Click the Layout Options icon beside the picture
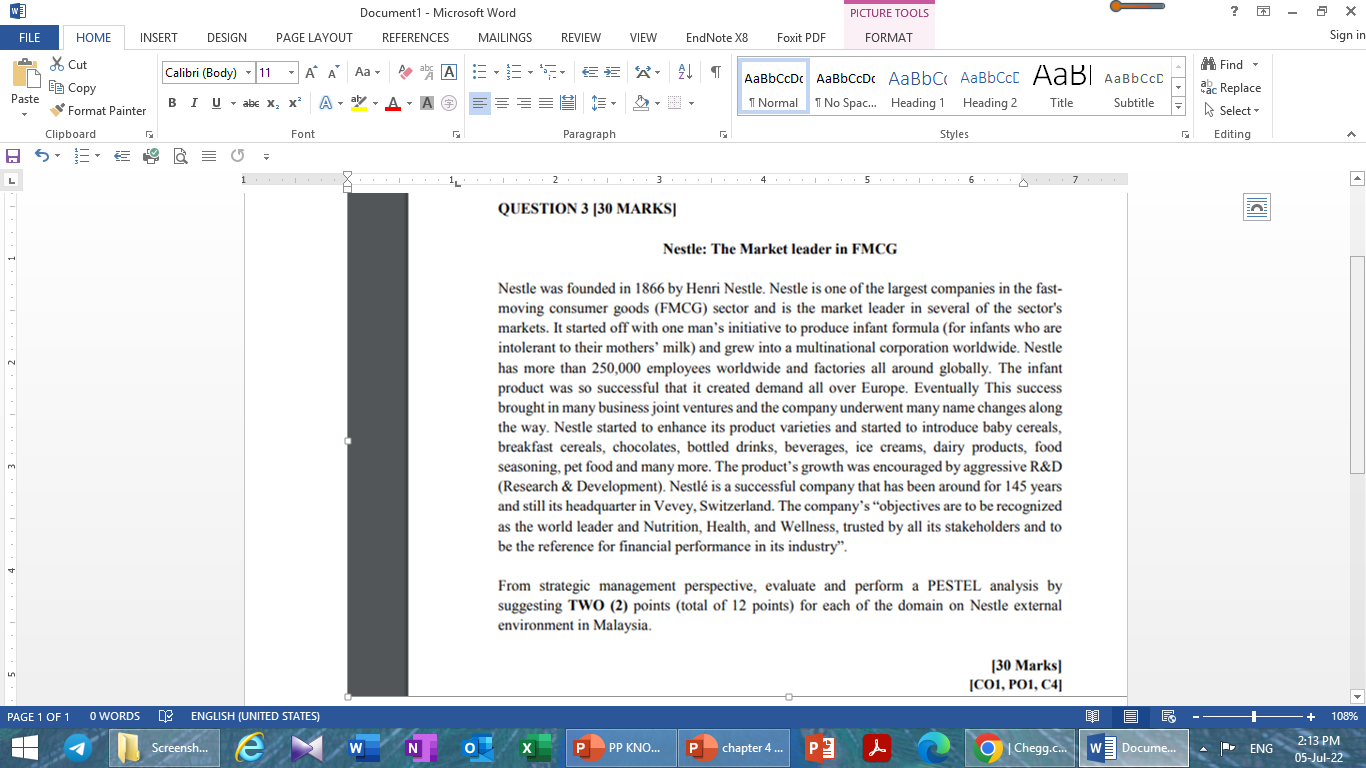1366x768 pixels. (x=1257, y=207)
